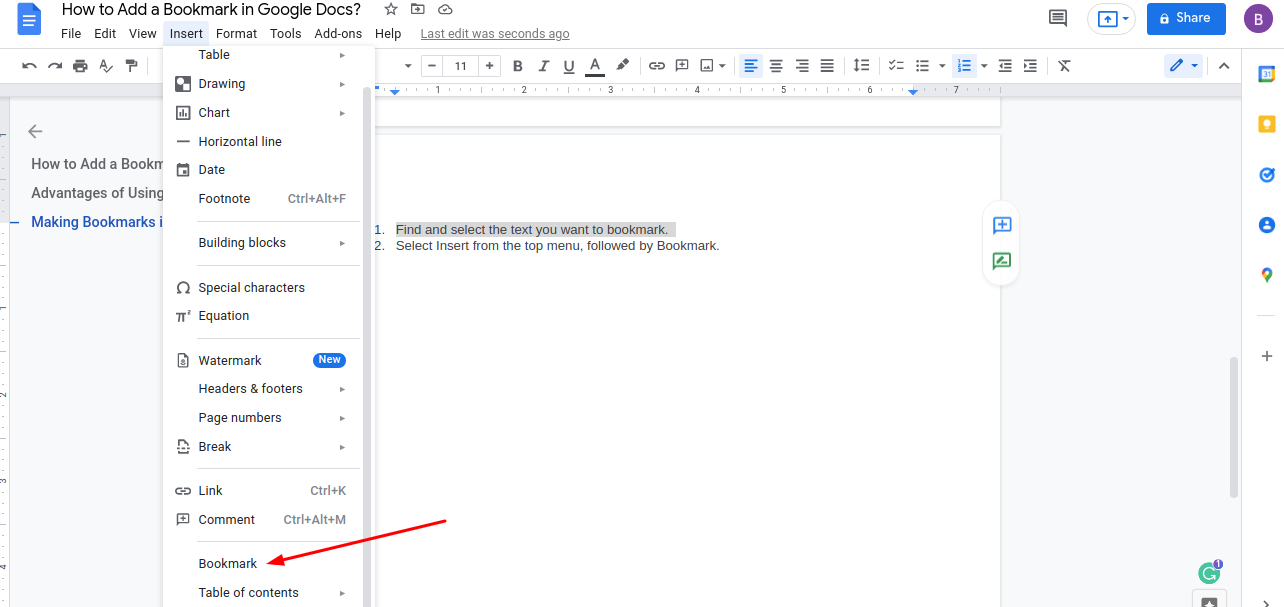Screen dimensions: 1284x607
Task: Open the Tools menu
Action: tap(285, 33)
